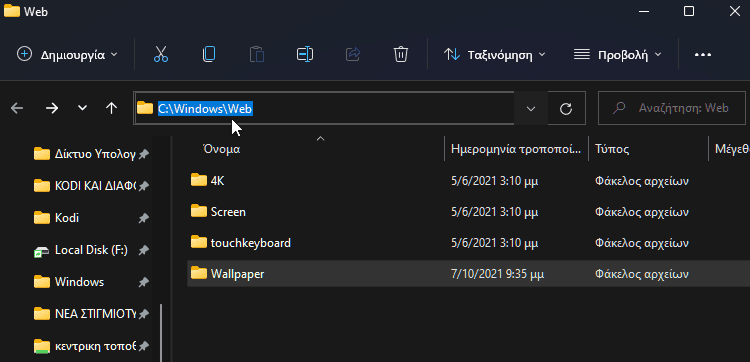Viewport: 750px width, 362px height.
Task: Click the pin icon beside Kodi
Action: pos(143,219)
